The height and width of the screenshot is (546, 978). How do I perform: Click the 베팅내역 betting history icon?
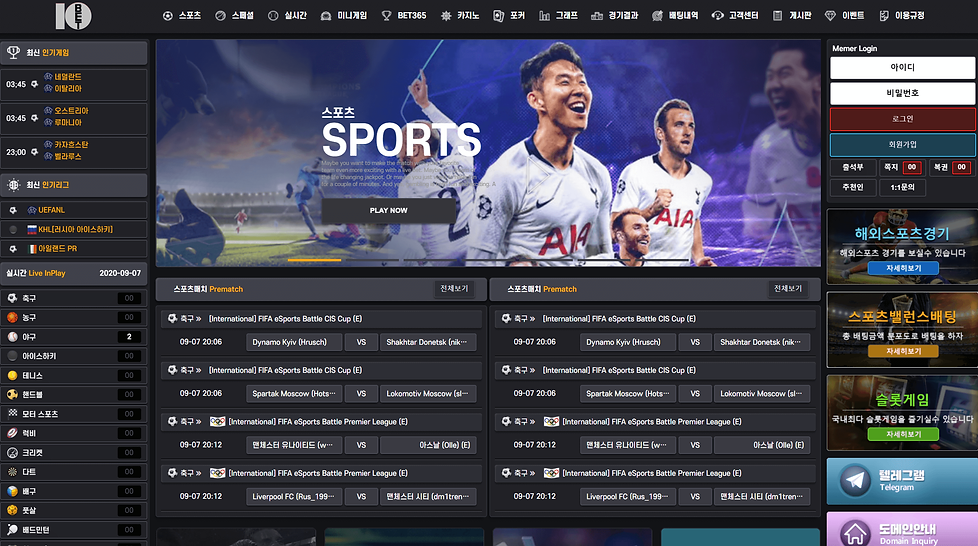657,16
